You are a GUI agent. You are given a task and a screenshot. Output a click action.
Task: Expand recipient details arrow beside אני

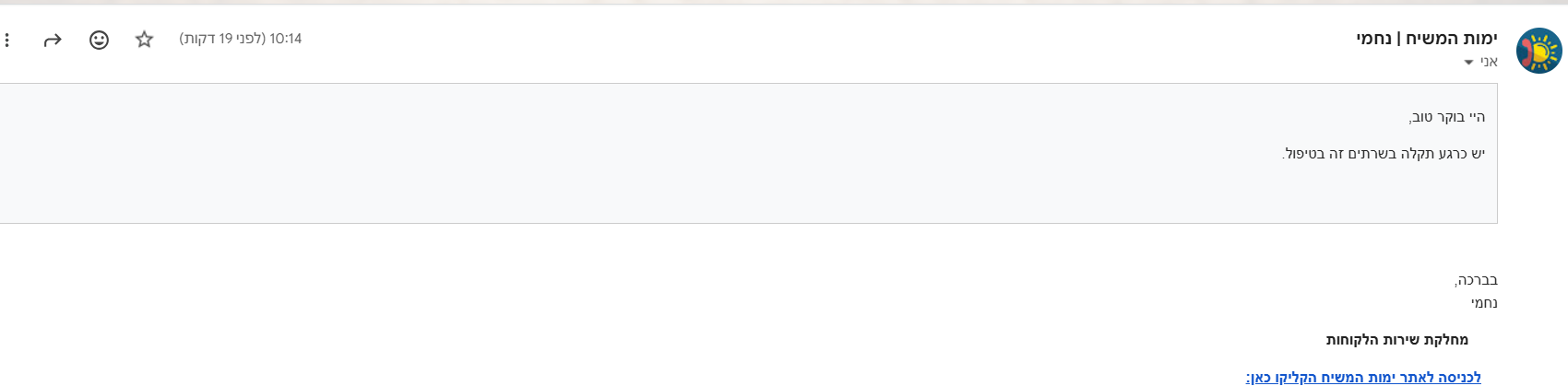(1469, 63)
